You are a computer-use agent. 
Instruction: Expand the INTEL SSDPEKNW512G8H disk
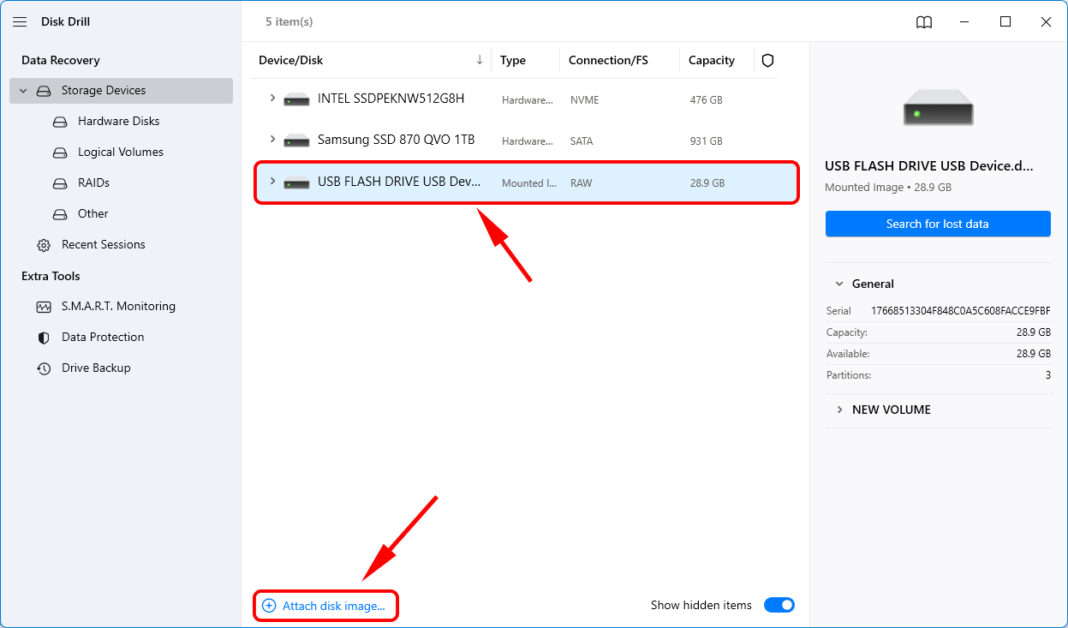[272, 99]
